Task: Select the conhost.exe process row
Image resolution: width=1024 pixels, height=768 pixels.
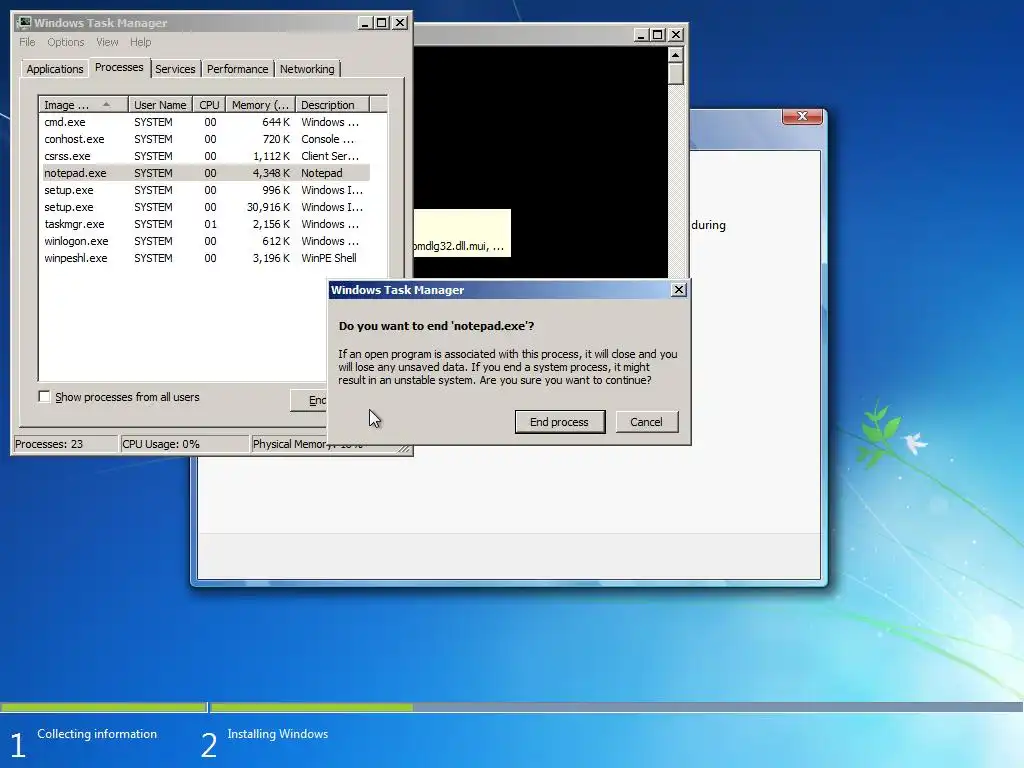Action: tap(206, 139)
